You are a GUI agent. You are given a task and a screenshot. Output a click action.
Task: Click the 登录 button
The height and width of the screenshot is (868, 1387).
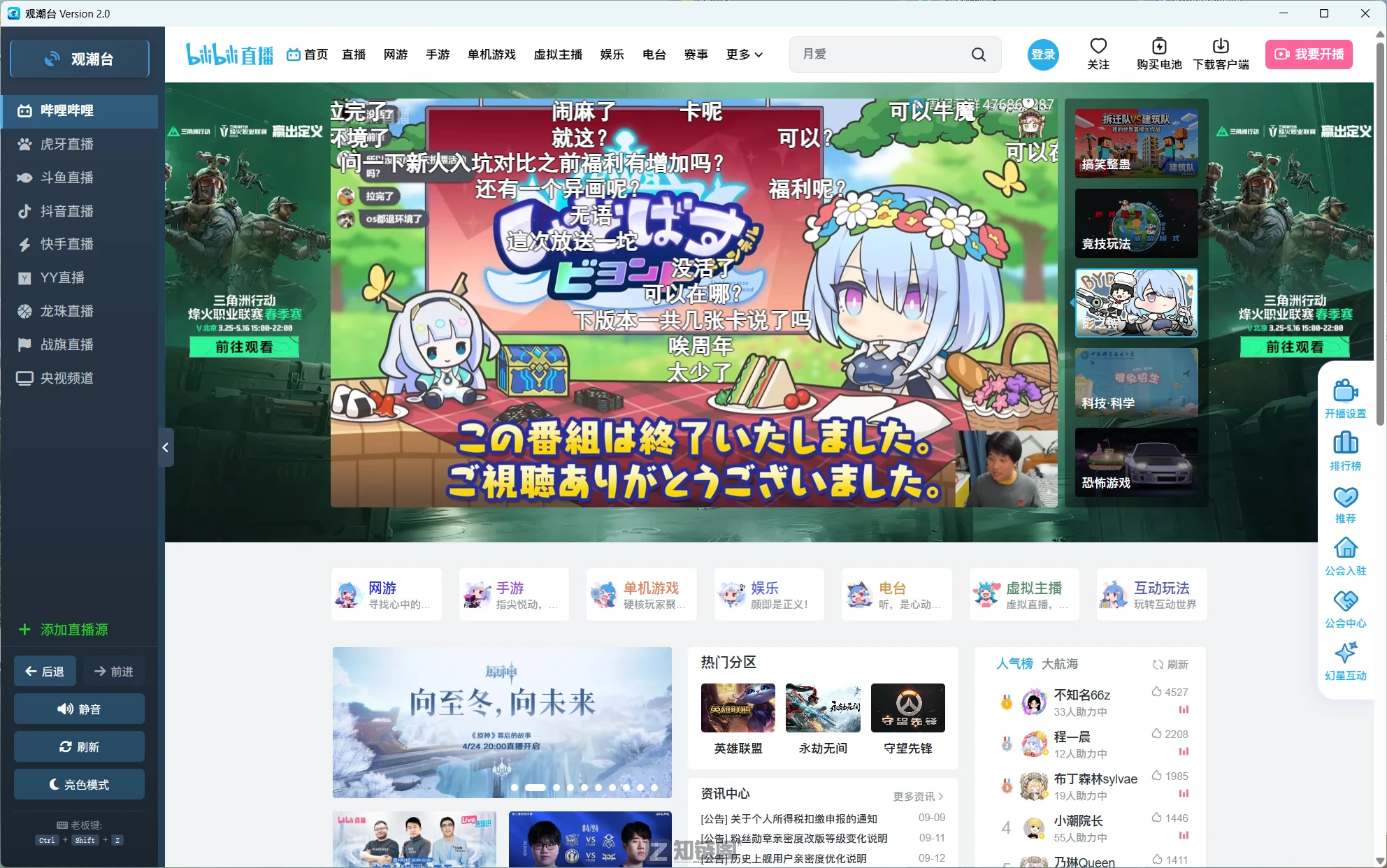[x=1043, y=55]
